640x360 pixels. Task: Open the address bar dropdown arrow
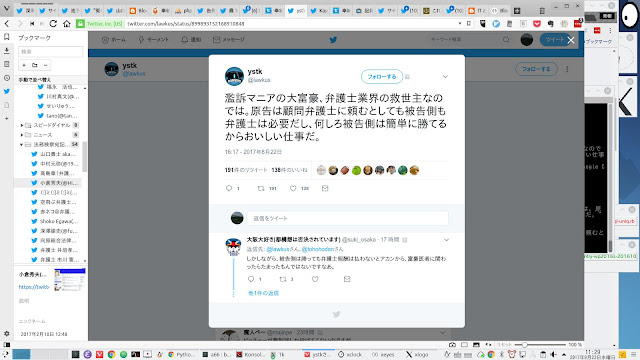pos(460,24)
